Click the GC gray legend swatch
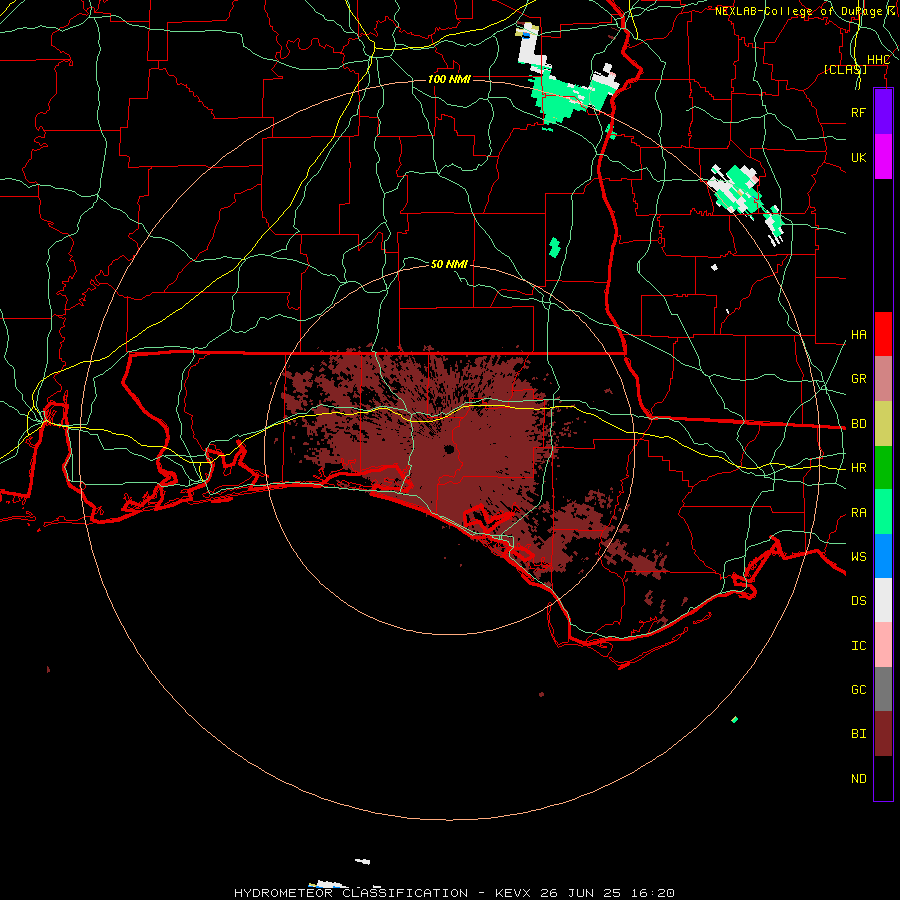The width and height of the screenshot is (900, 900). [x=883, y=689]
